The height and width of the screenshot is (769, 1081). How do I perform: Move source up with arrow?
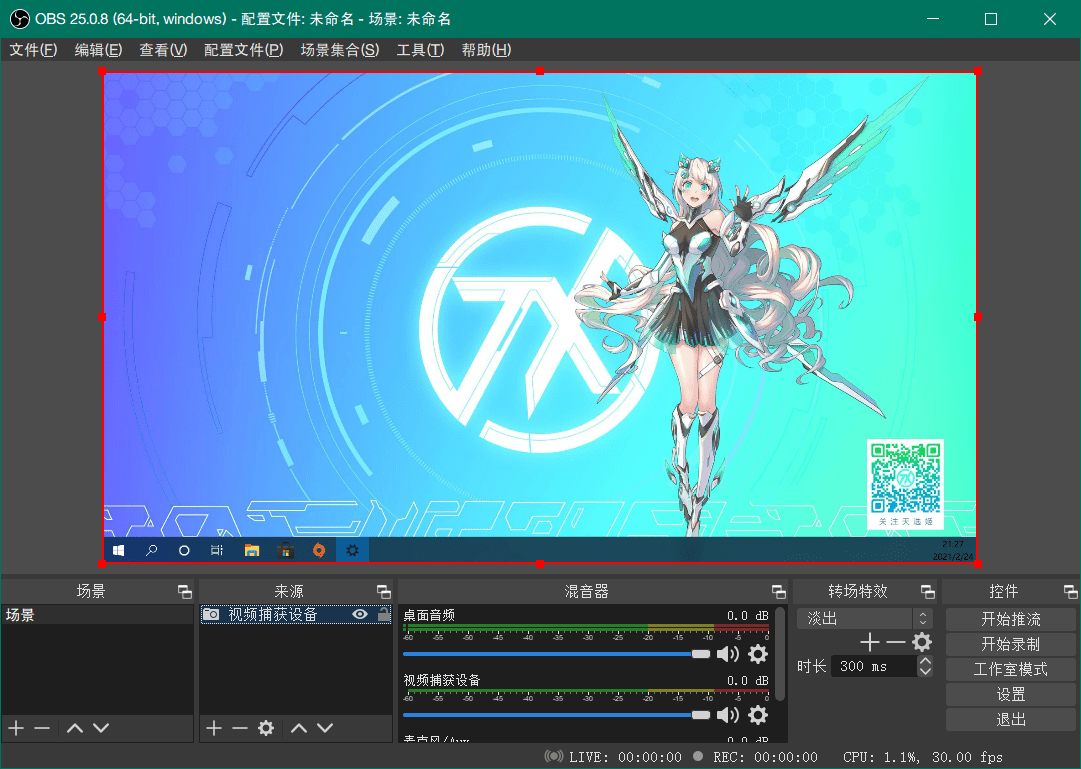tap(299, 728)
